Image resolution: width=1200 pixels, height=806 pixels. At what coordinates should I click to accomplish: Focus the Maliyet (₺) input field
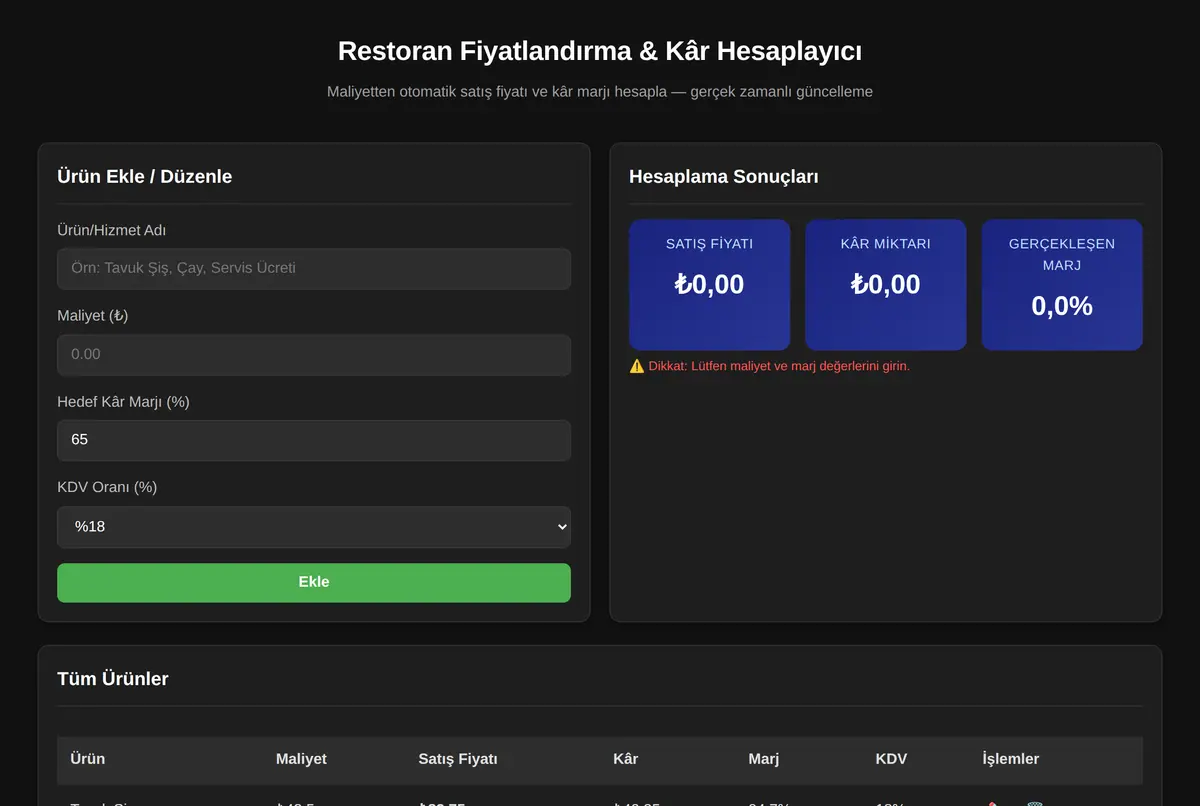(314, 355)
